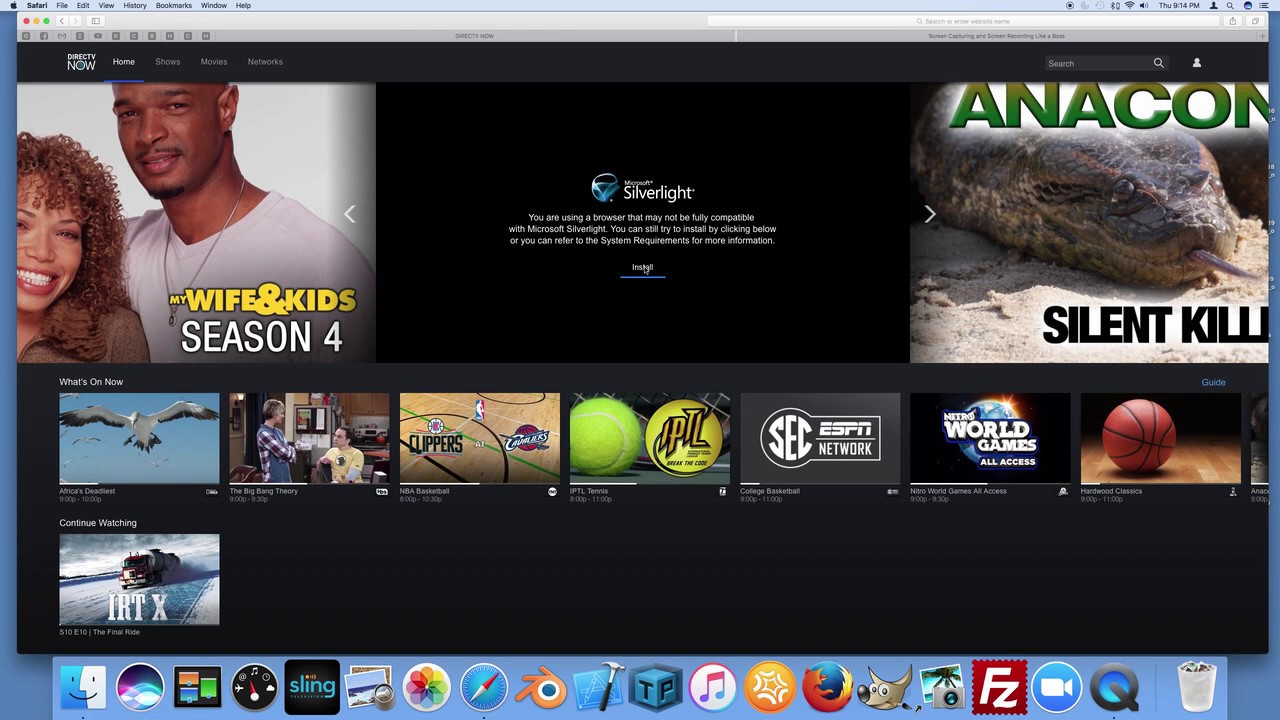Play IPTL Tennis thumbnail
The height and width of the screenshot is (720, 1280).
[650, 438]
